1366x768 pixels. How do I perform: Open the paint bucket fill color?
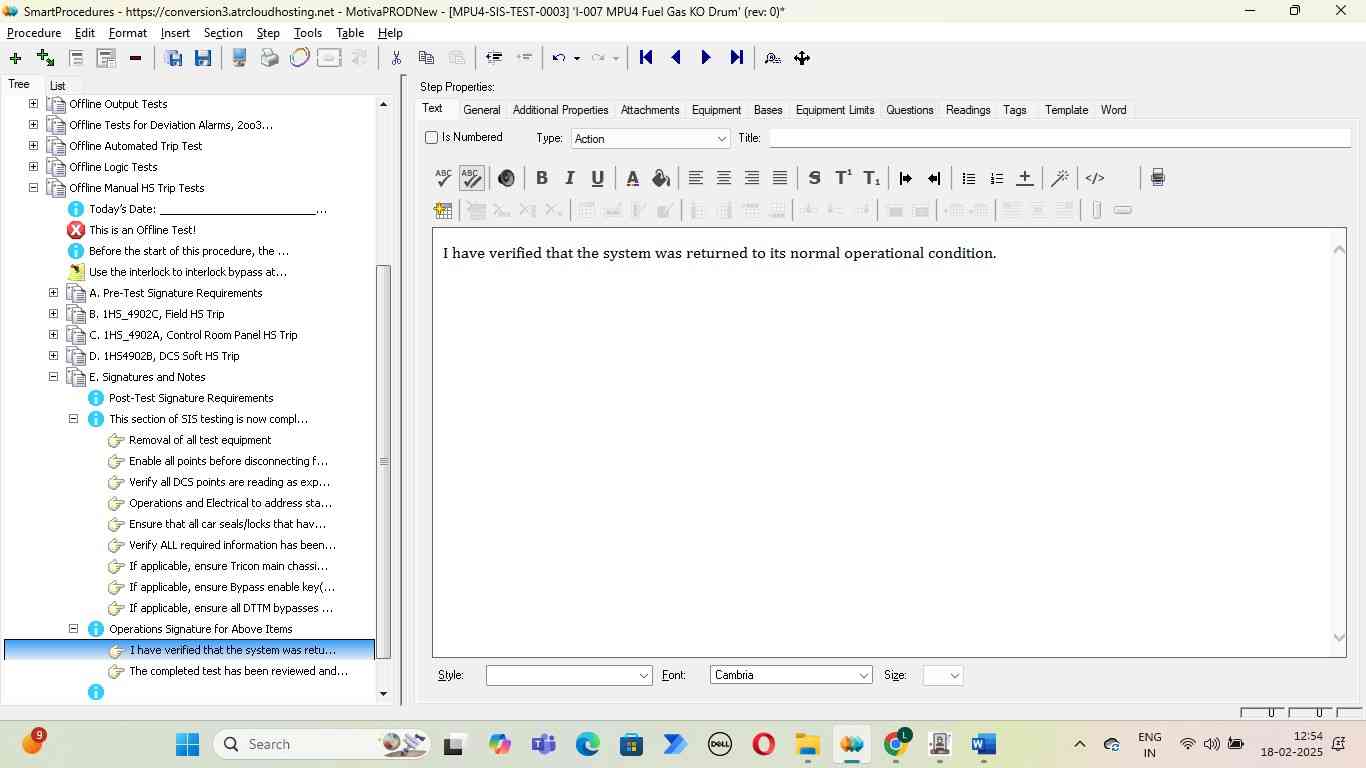pyautogui.click(x=660, y=178)
